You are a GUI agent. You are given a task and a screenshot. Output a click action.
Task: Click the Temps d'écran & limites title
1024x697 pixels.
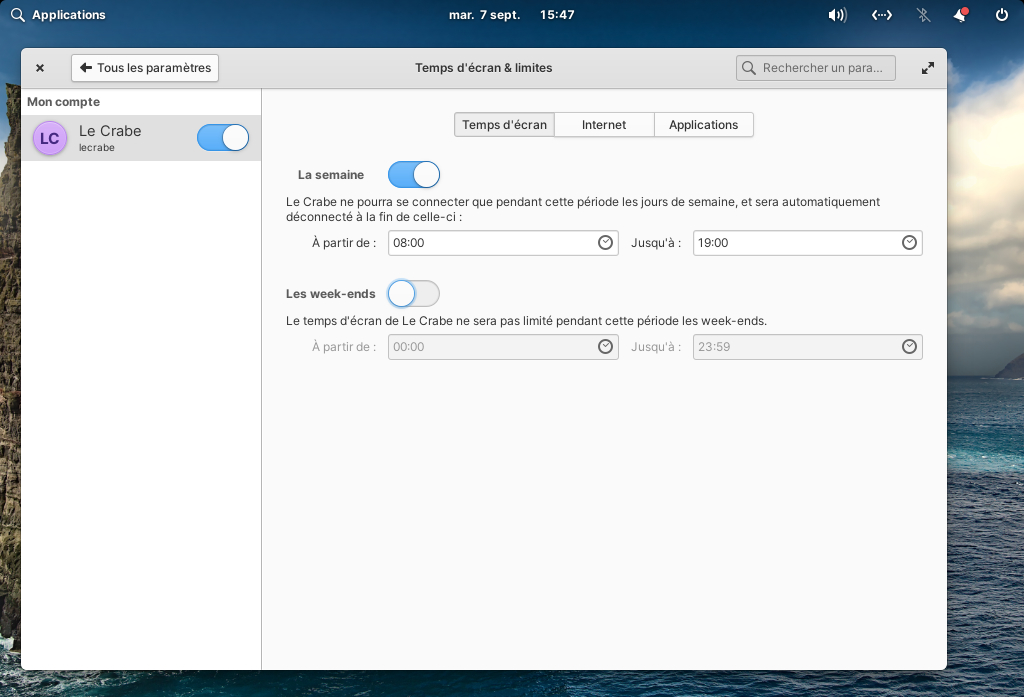pos(483,68)
